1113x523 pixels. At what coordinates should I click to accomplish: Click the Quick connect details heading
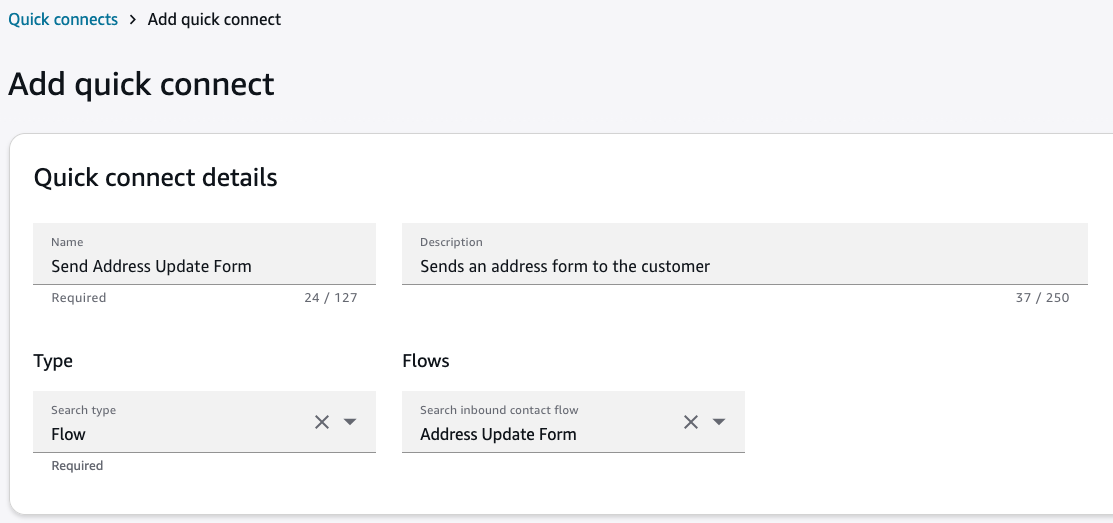pos(156,178)
